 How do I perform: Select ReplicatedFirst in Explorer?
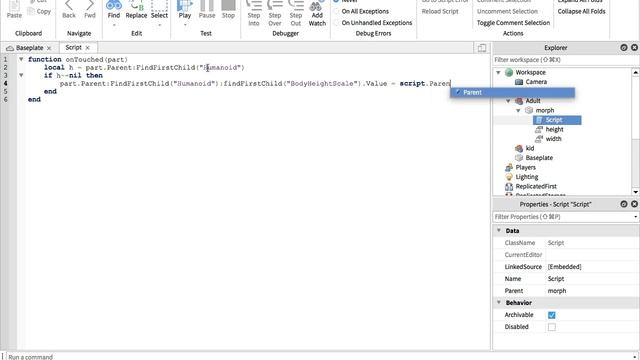[536, 187]
